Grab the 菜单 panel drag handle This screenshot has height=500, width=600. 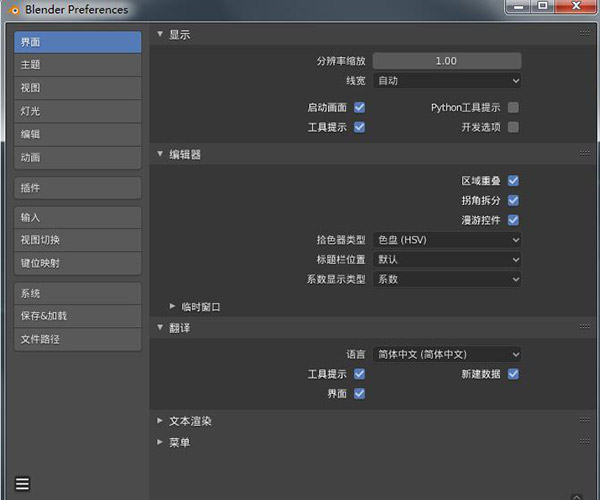[x=584, y=442]
